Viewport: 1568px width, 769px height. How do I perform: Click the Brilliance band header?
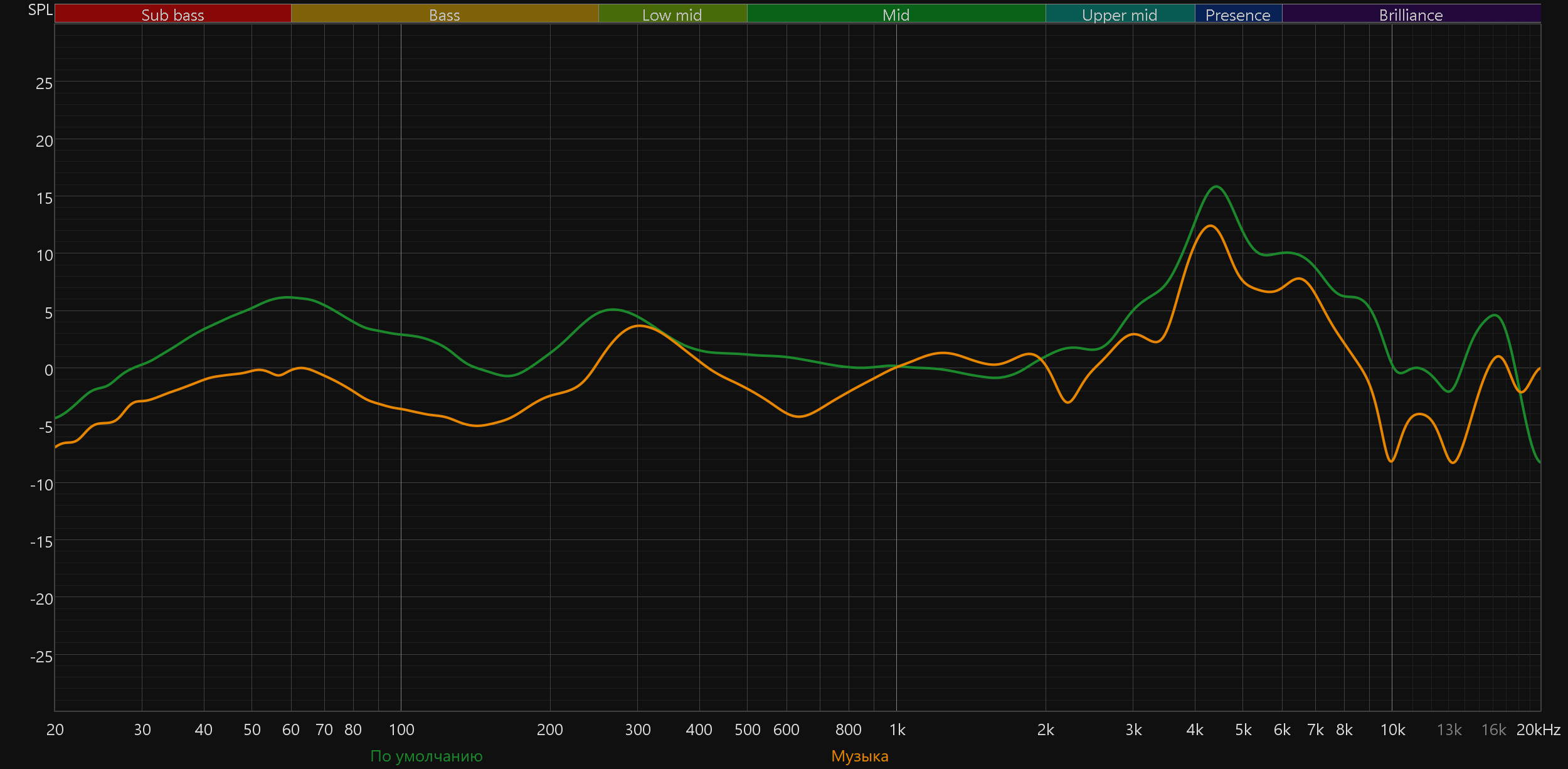point(1411,14)
